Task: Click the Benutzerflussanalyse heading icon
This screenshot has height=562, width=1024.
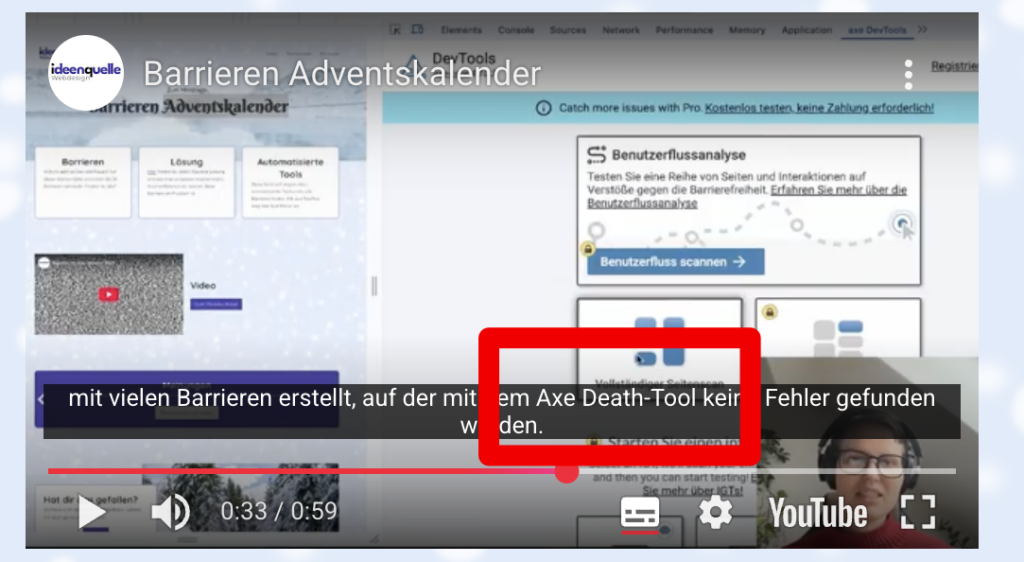Action: pyautogui.click(x=596, y=155)
